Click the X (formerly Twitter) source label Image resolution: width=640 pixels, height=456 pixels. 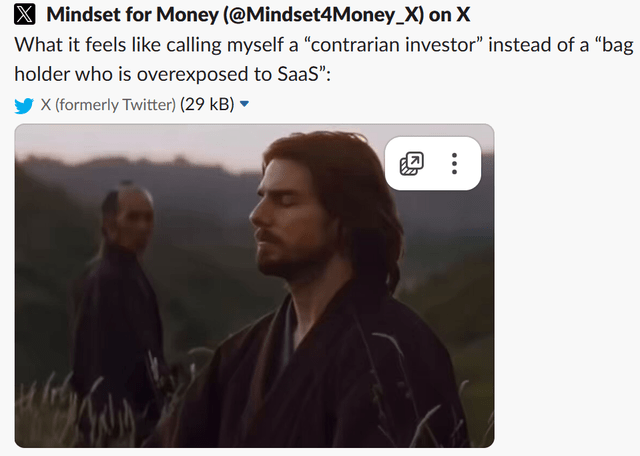click(x=108, y=105)
